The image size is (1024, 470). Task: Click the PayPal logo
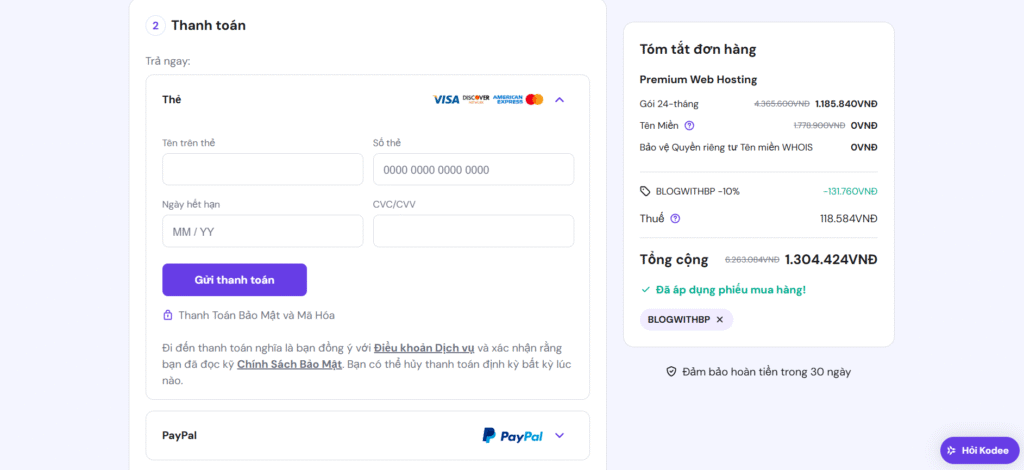click(x=512, y=436)
